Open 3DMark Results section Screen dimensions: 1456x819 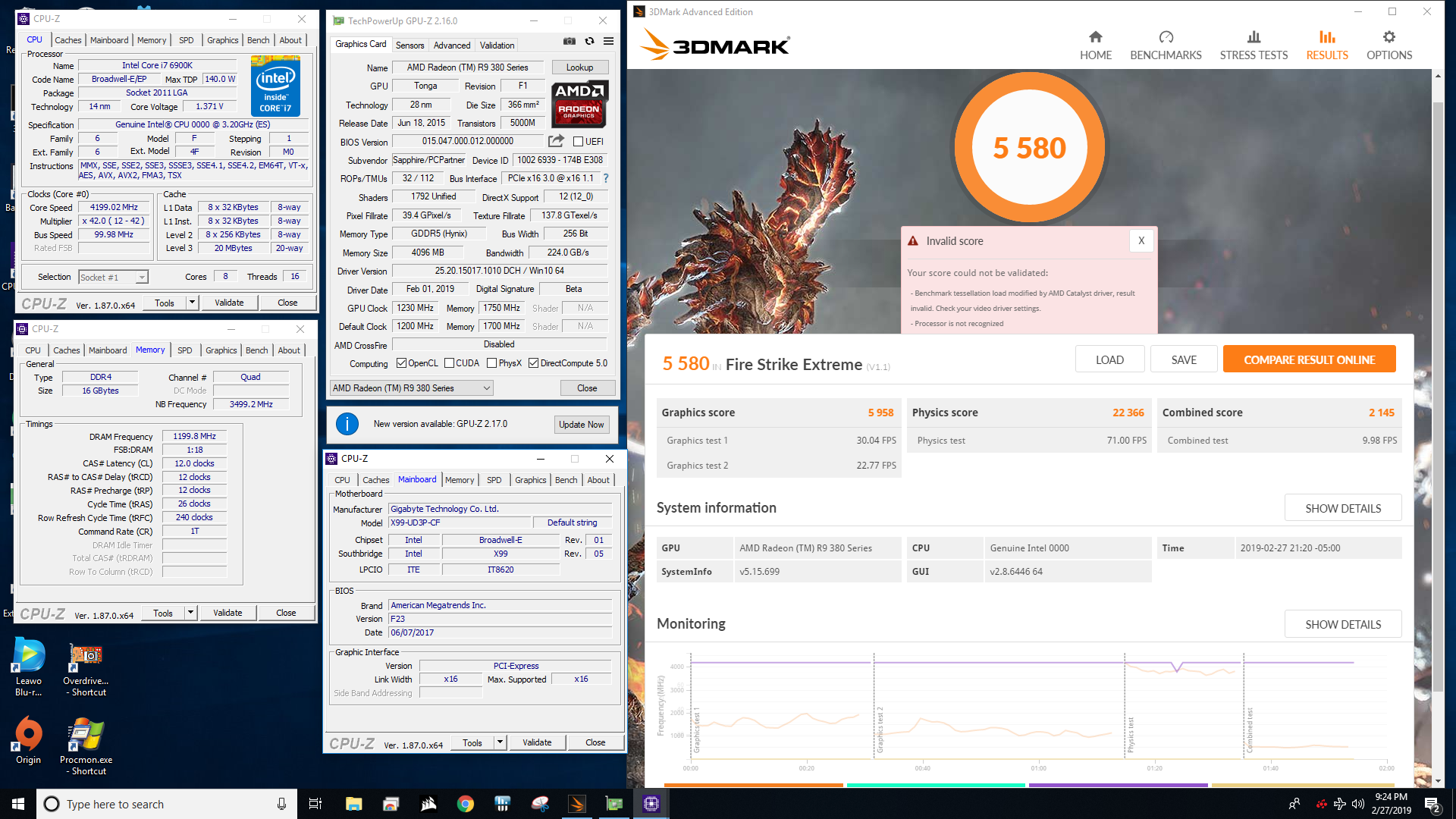(1327, 45)
